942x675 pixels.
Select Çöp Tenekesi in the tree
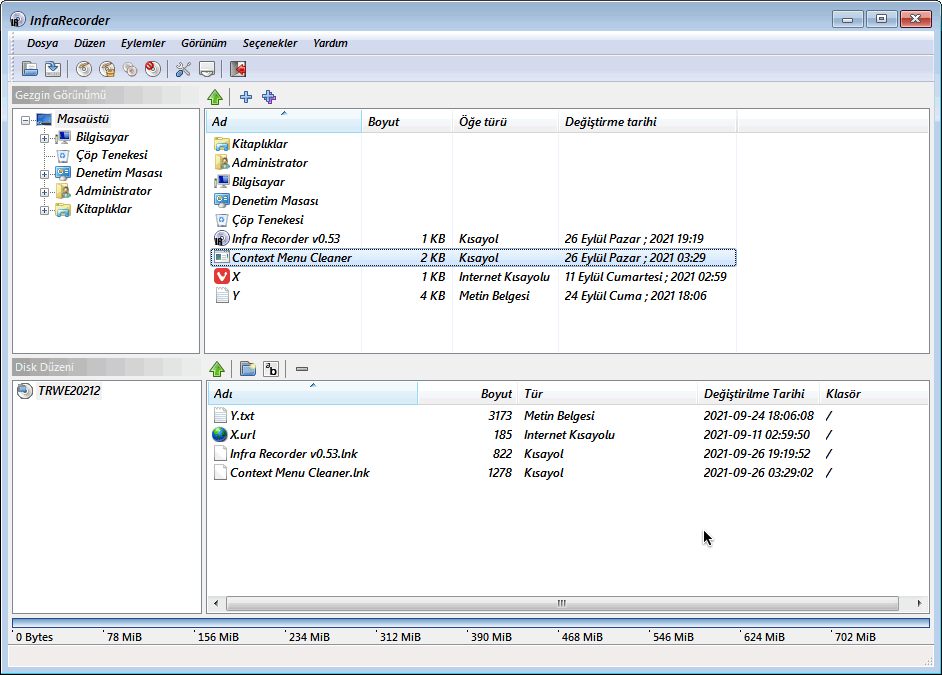click(112, 155)
